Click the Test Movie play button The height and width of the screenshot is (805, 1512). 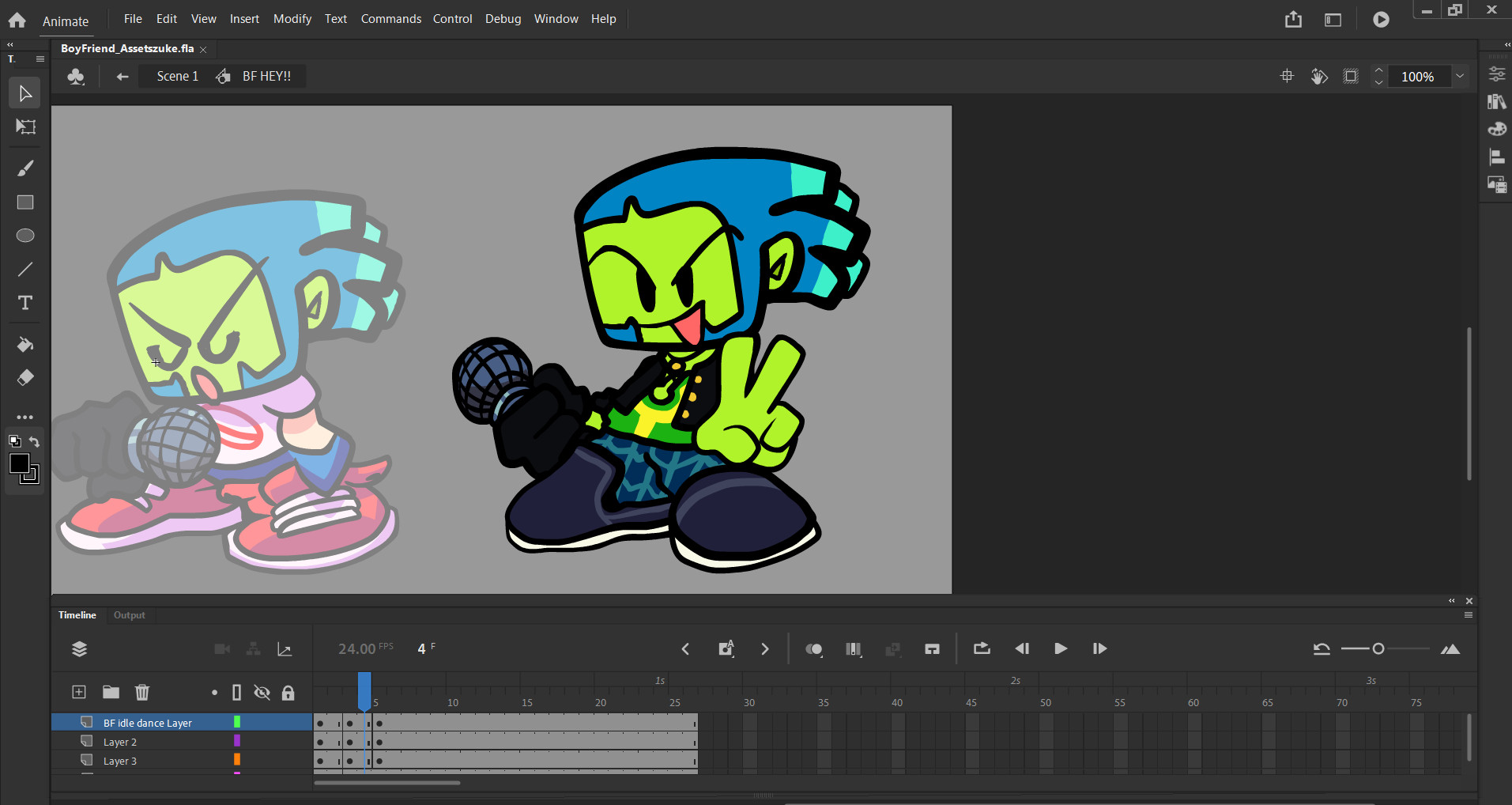pos(1381,20)
